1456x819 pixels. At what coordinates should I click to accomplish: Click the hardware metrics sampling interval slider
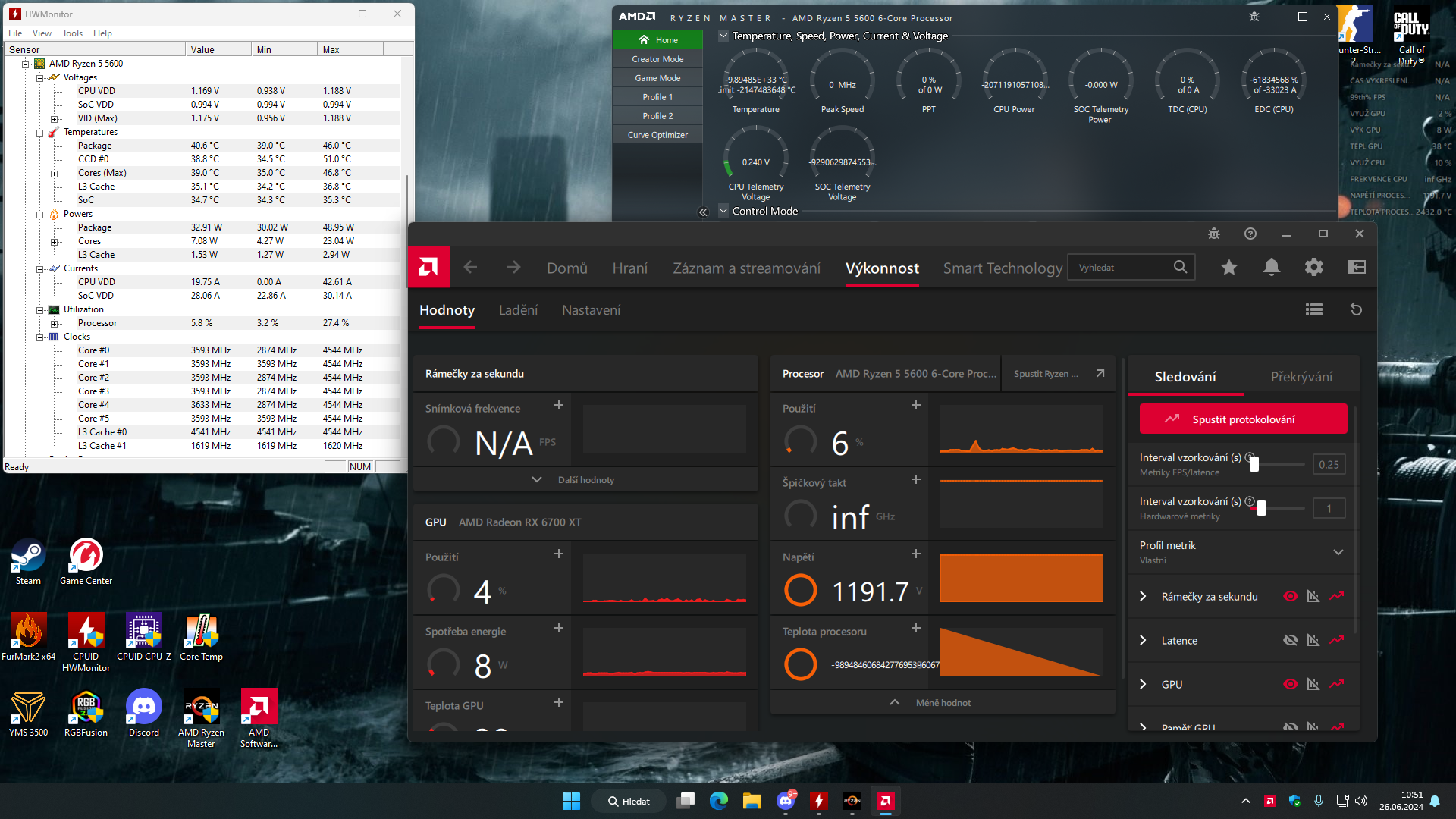[1261, 508]
